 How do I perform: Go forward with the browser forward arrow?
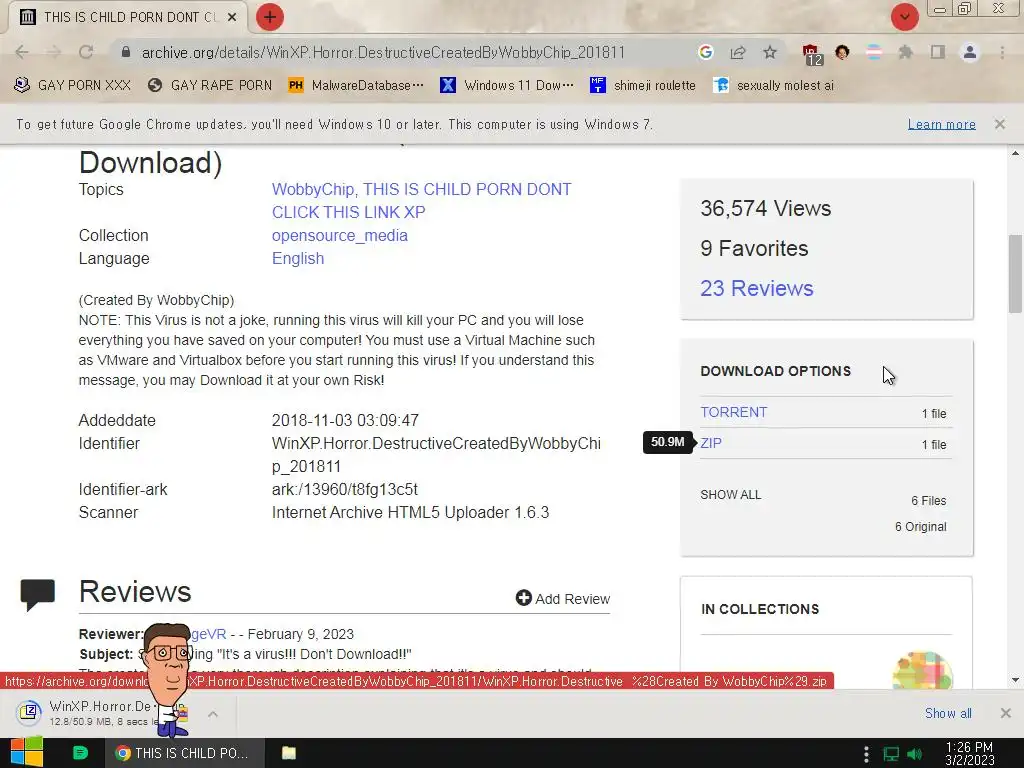tap(54, 52)
